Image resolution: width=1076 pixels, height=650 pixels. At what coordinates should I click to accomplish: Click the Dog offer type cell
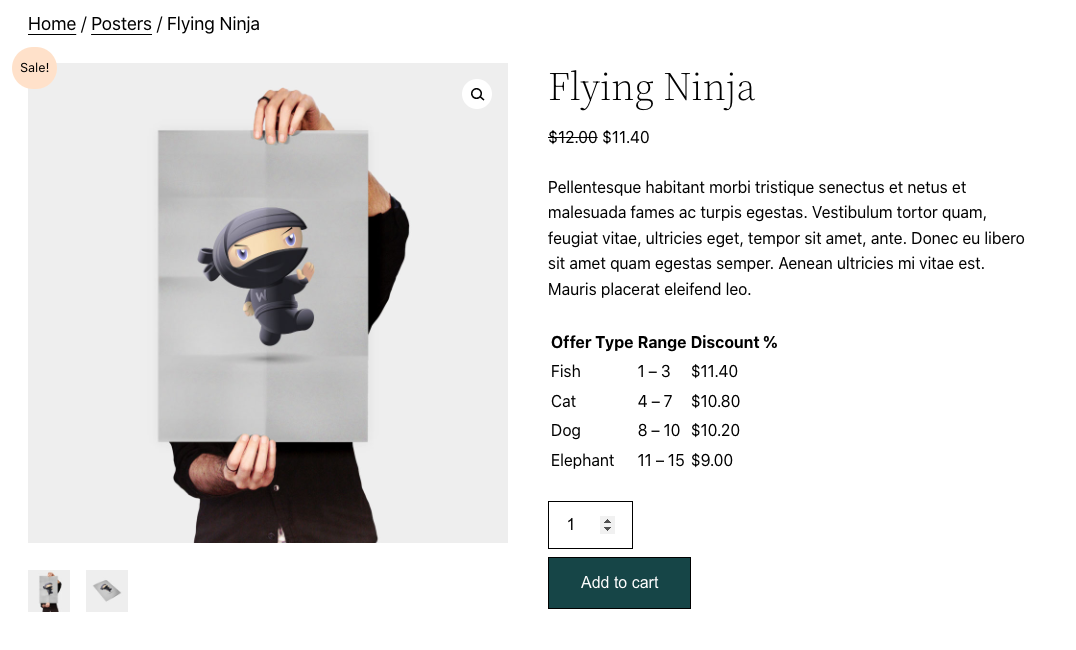[x=566, y=431]
